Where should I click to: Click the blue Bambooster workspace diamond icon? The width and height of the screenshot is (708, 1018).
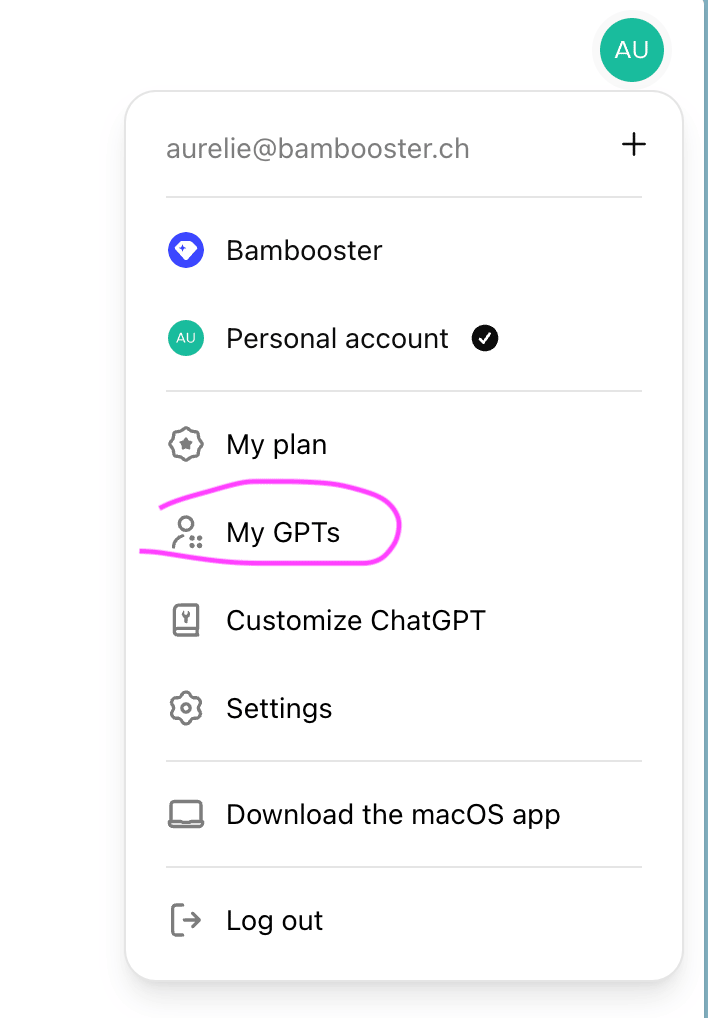(x=186, y=251)
